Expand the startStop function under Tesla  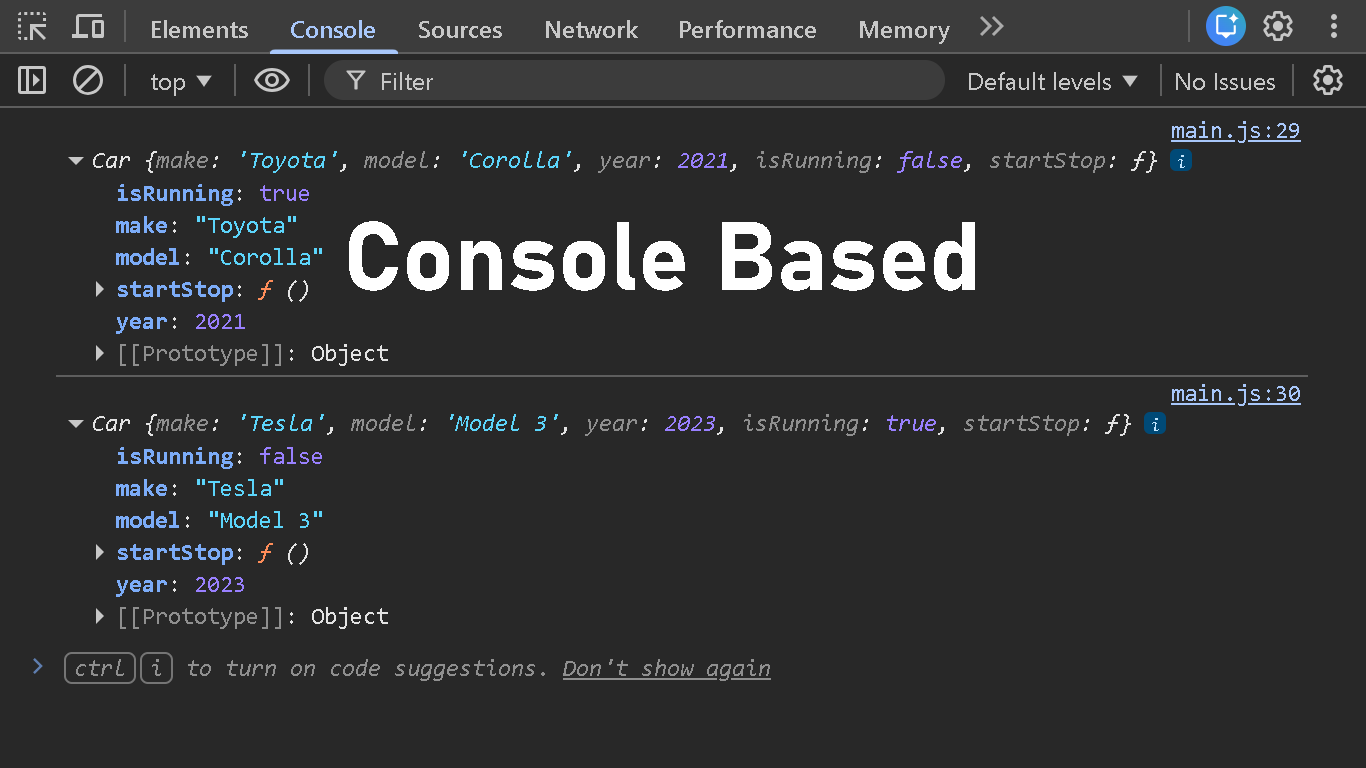(99, 552)
